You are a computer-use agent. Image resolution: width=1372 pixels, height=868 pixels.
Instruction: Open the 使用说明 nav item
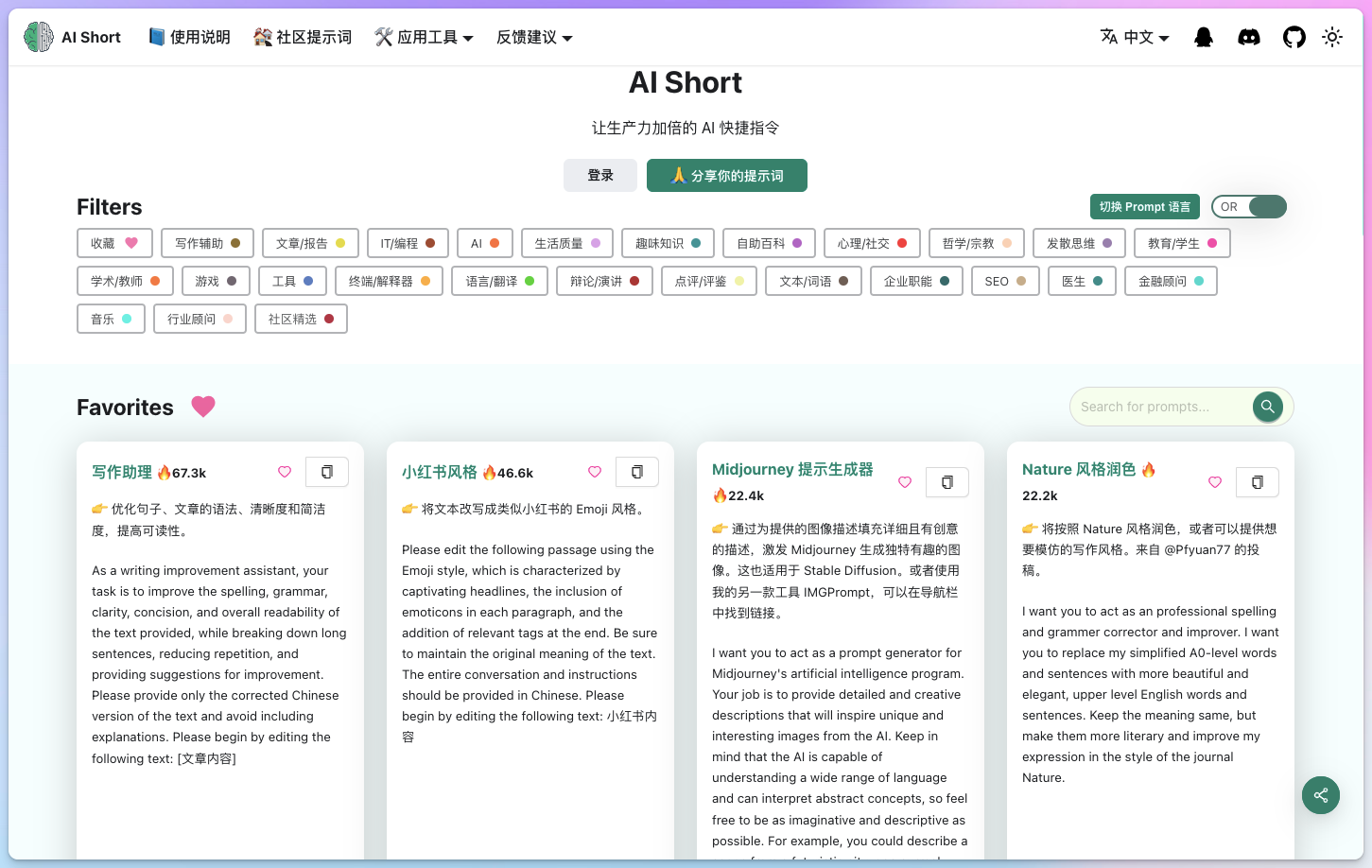pyautogui.click(x=189, y=37)
